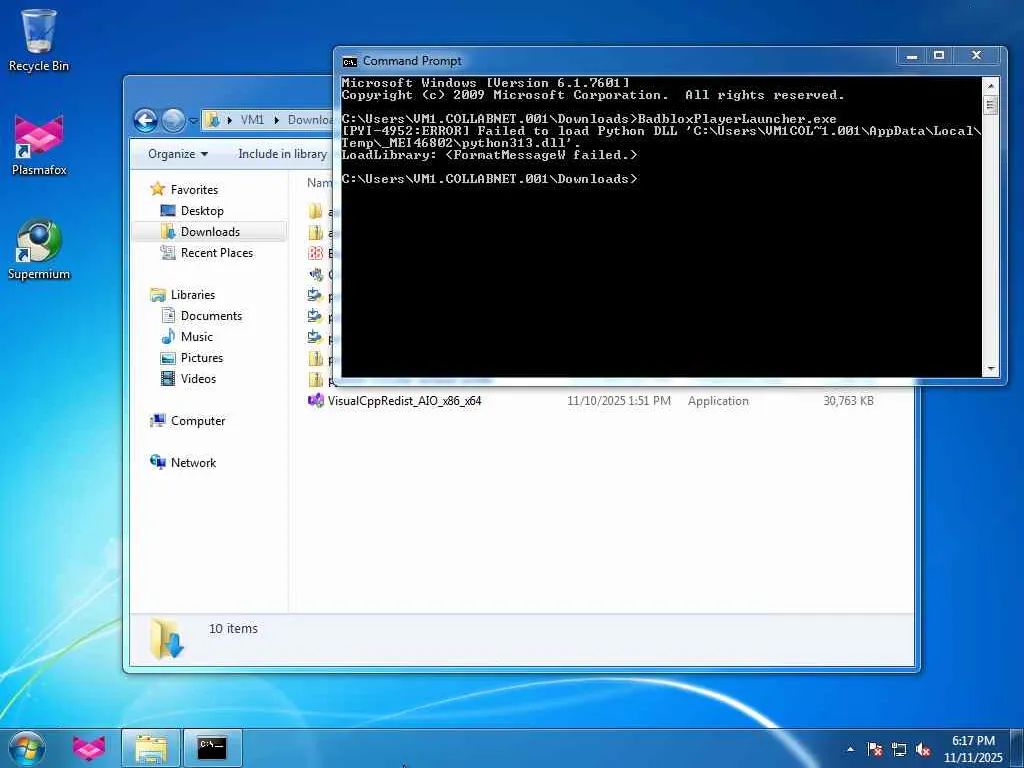Select Favorites in the navigation pane

[x=194, y=189]
